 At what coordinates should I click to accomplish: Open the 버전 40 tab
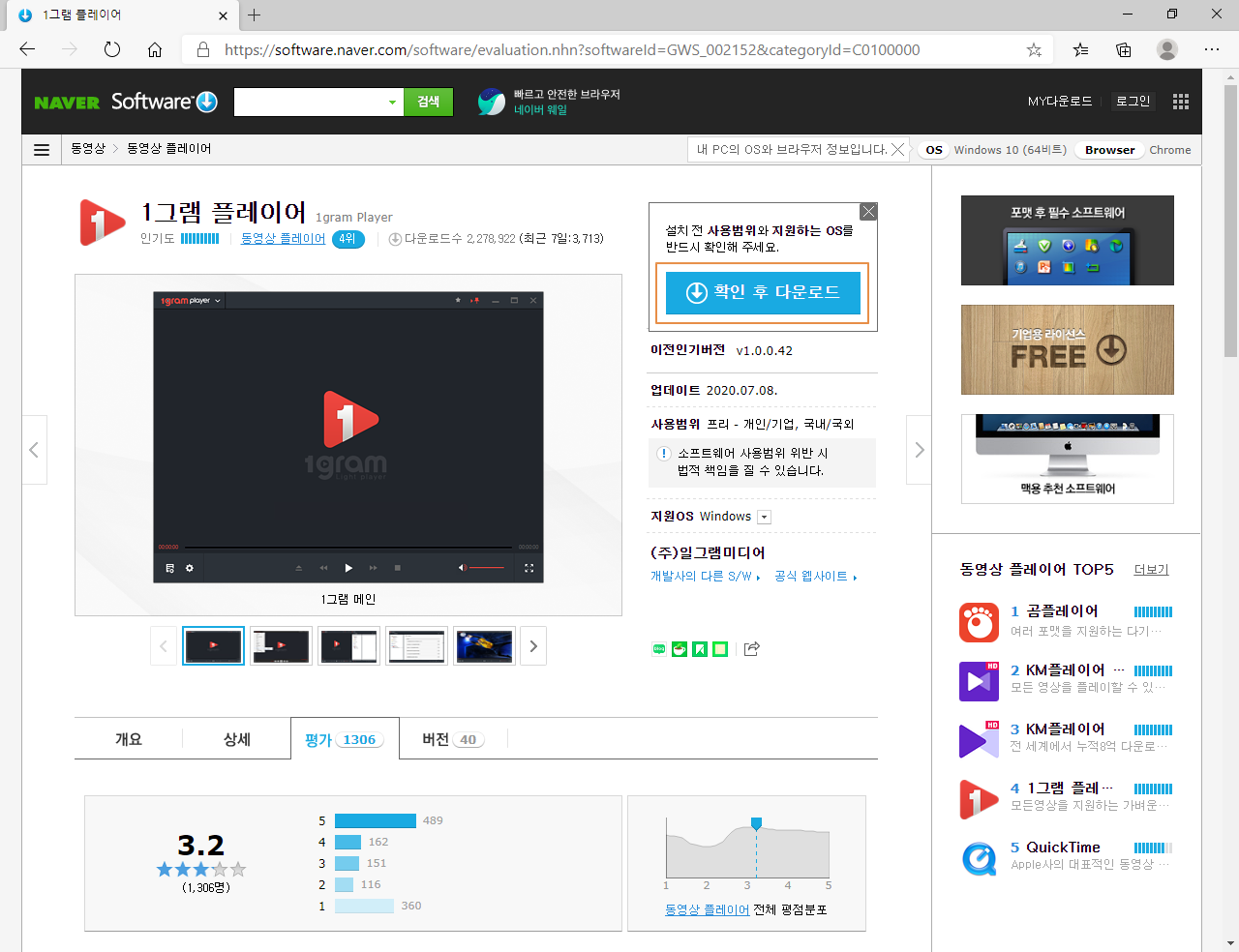click(453, 739)
